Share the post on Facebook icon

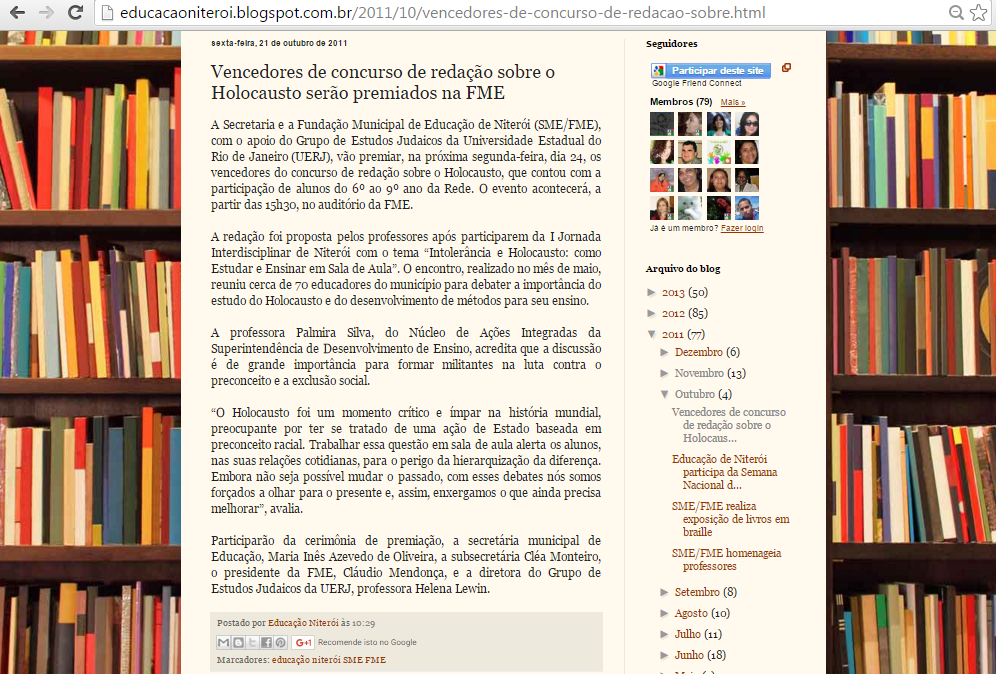[x=266, y=642]
